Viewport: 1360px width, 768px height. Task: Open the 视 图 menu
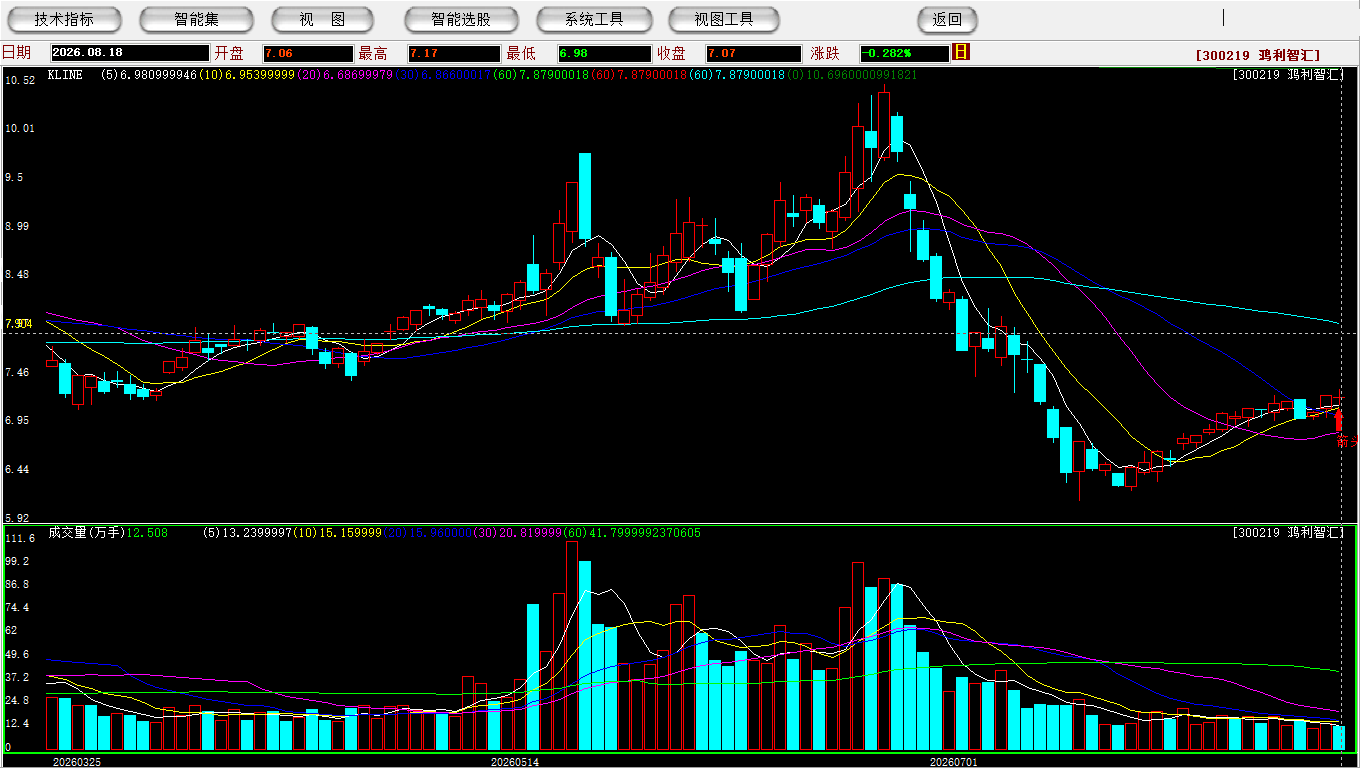tap(322, 19)
